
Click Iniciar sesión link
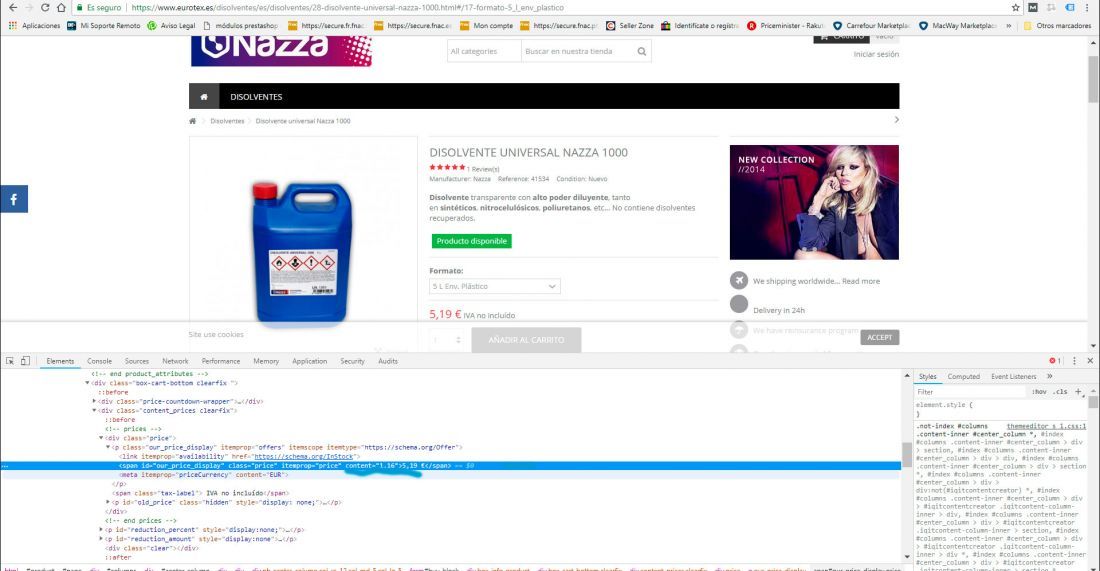point(876,54)
